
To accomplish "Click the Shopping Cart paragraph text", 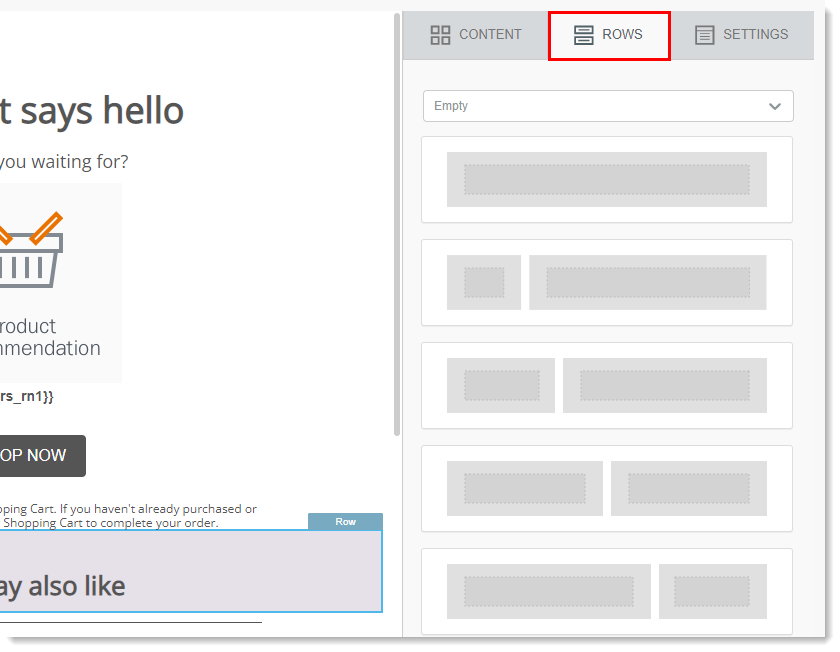I will point(128,516).
